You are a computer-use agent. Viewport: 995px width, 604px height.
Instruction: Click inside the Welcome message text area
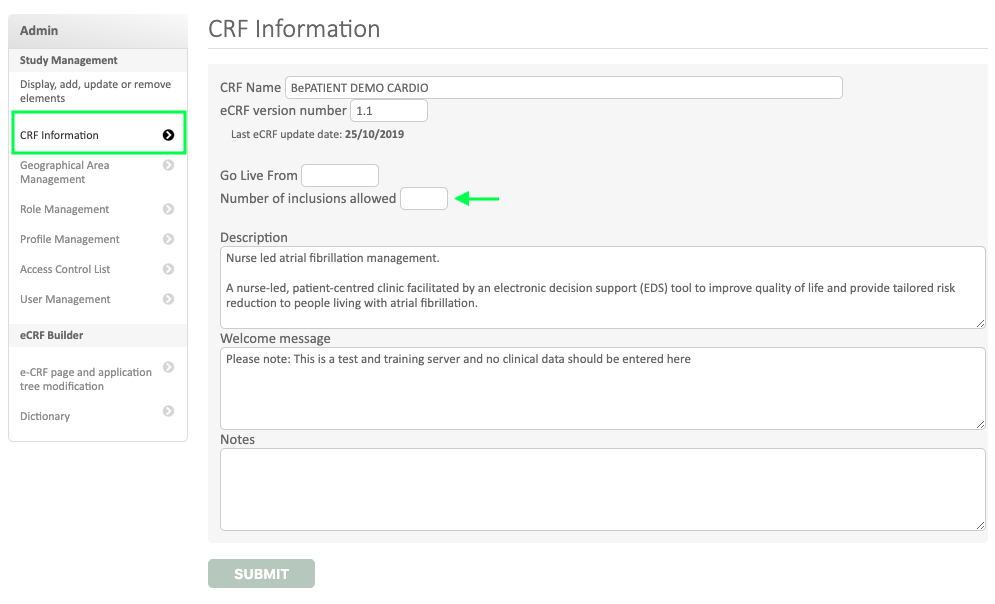[603, 388]
